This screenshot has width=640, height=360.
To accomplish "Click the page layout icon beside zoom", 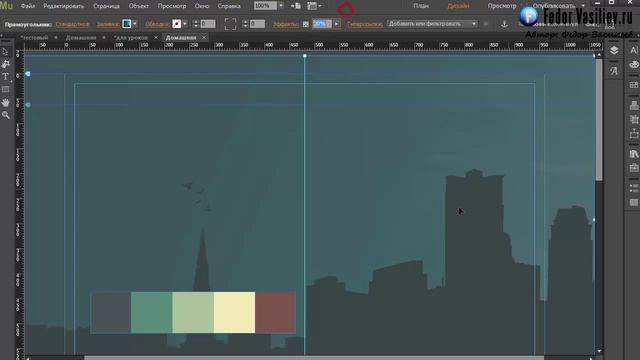I will [x=296, y=6].
